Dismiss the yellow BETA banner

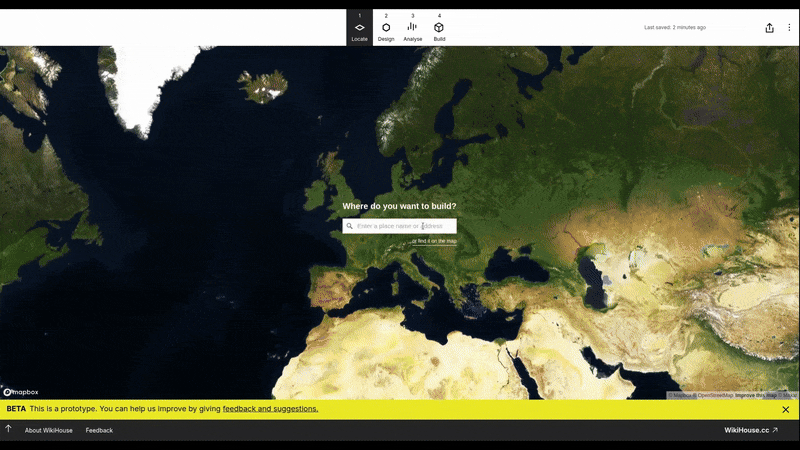785,409
